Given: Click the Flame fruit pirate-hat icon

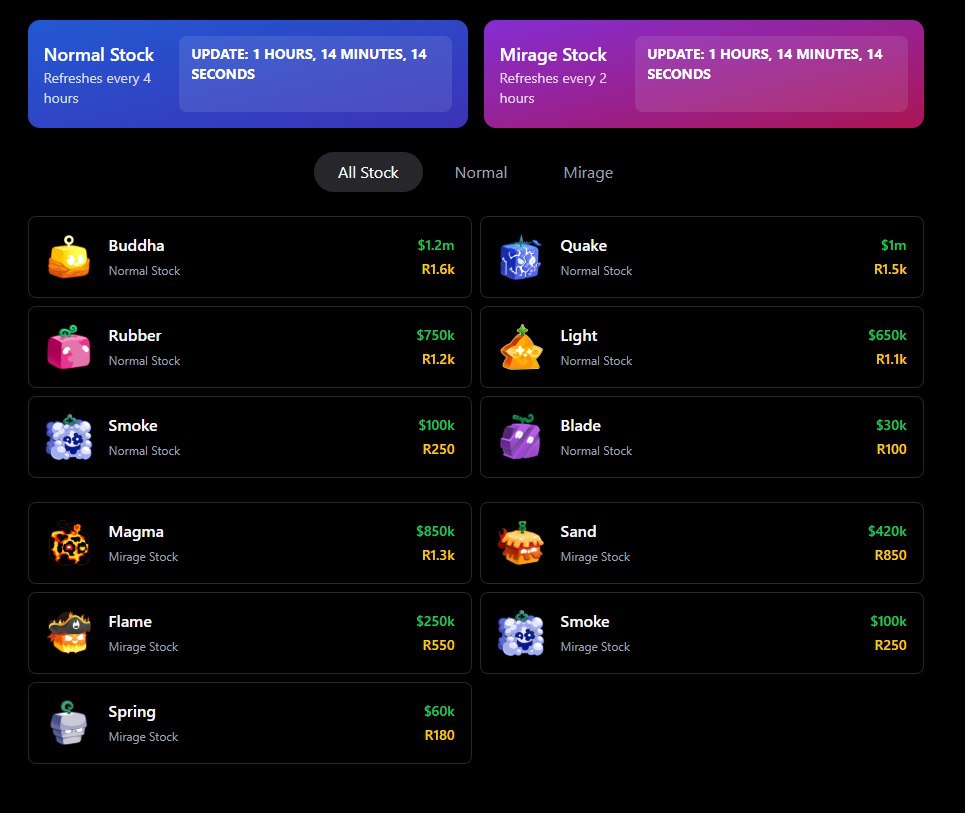Looking at the screenshot, I should click(69, 633).
